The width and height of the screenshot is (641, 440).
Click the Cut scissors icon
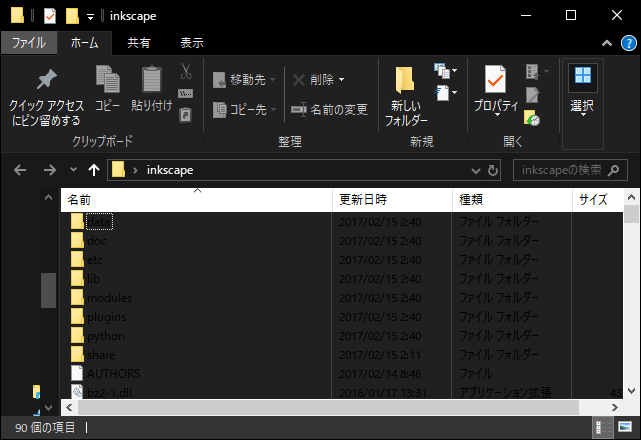[x=186, y=71]
